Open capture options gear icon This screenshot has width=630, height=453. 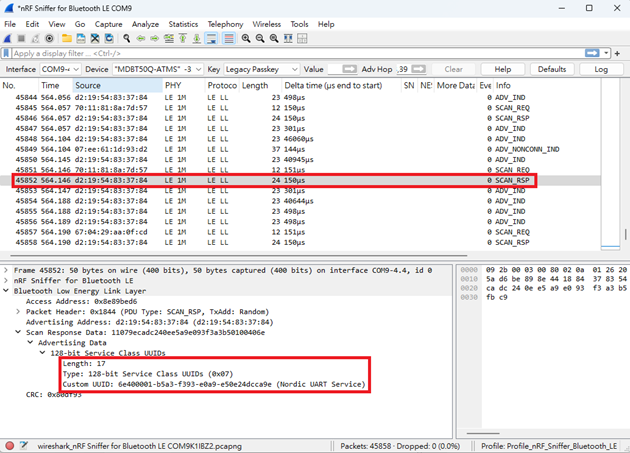pos(49,38)
